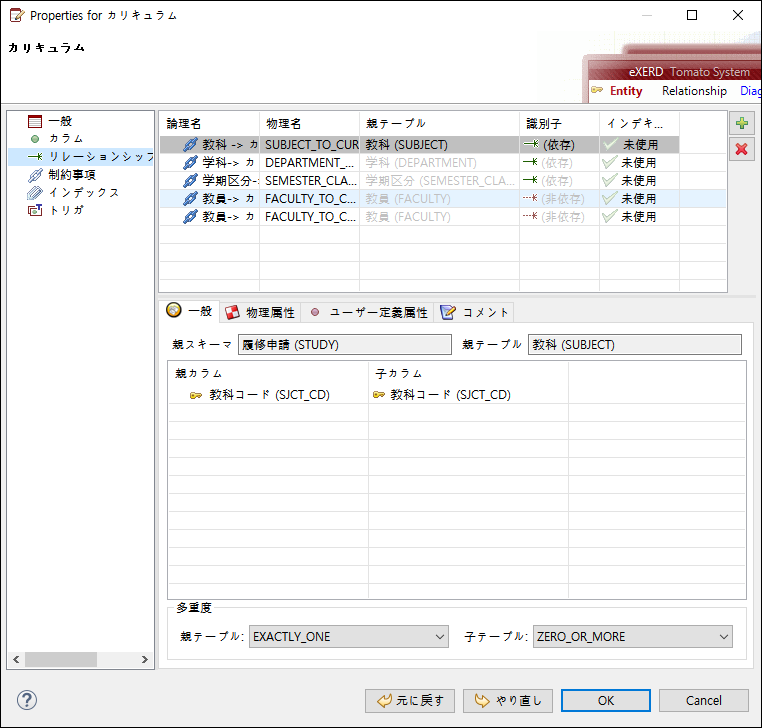Select the SEMESTER_CLA relationship row

click(308, 181)
